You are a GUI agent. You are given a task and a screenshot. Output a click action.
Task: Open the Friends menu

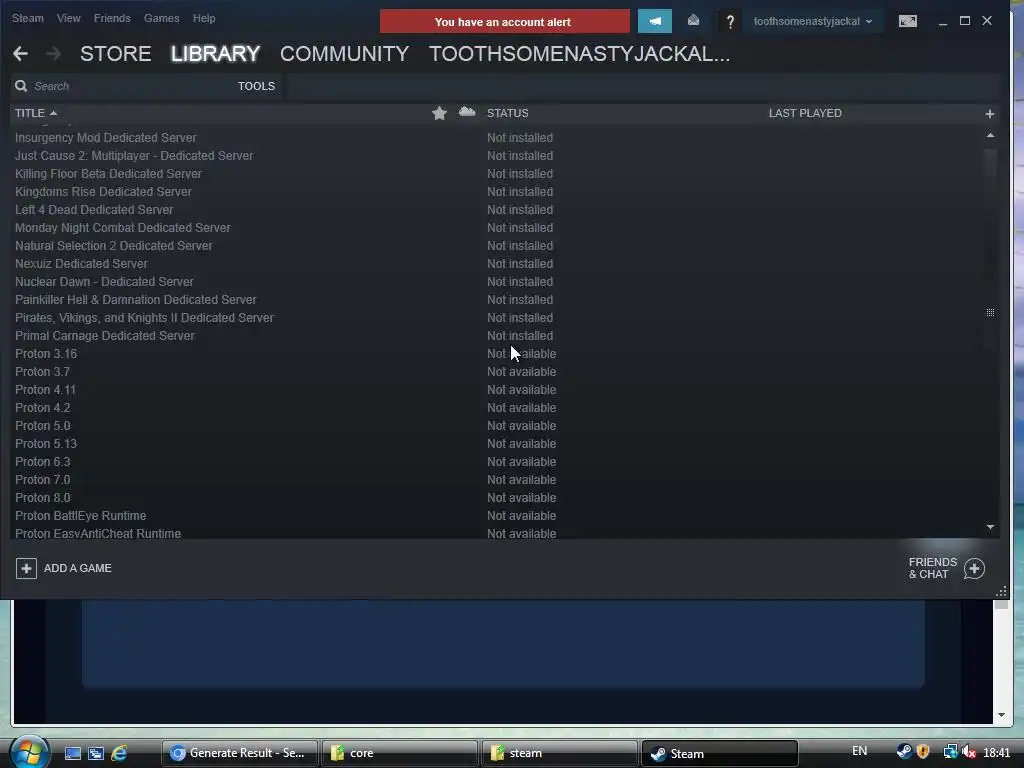[112, 18]
